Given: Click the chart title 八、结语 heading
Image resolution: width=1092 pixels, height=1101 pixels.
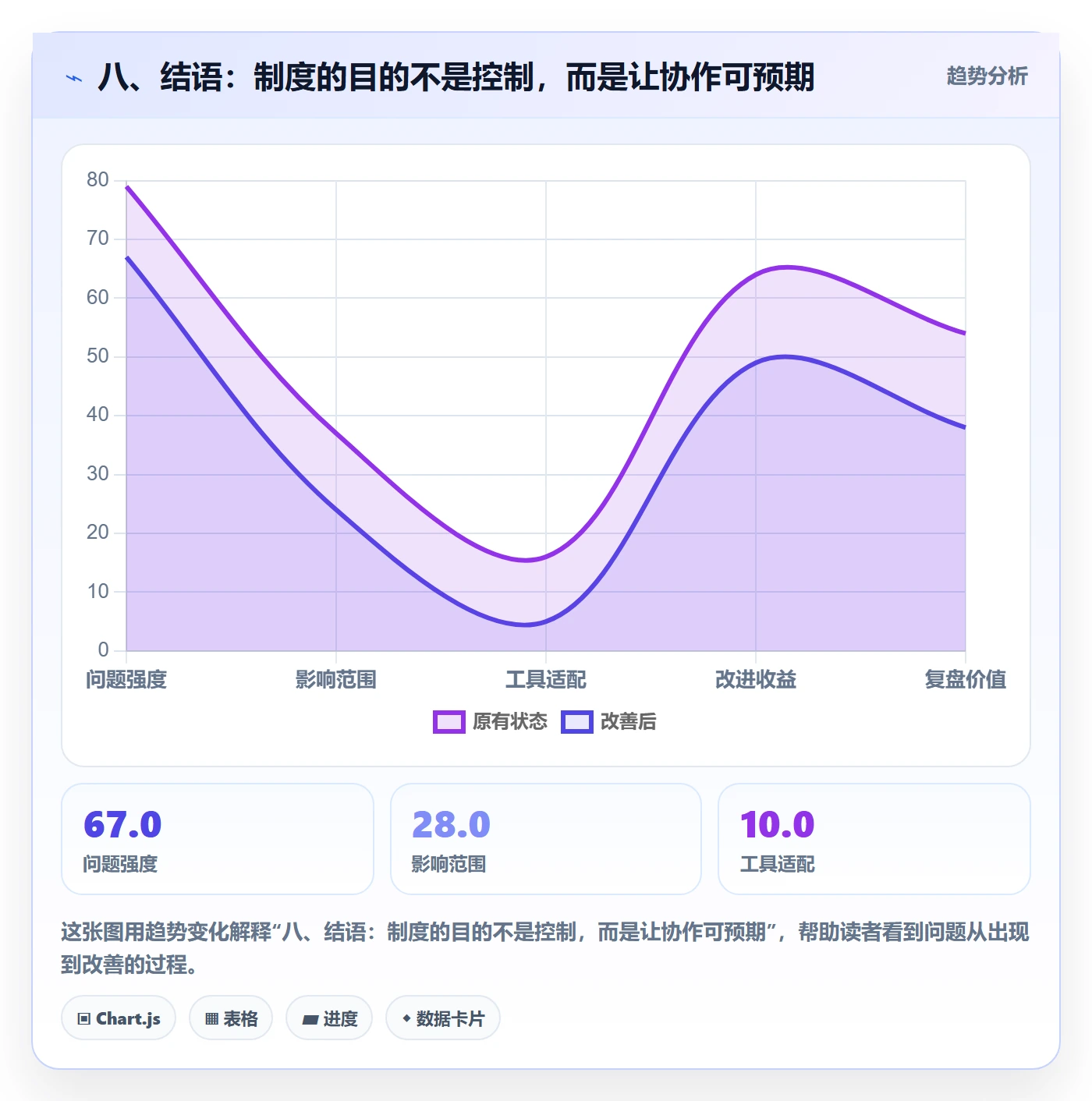Looking at the screenshot, I should (456, 77).
